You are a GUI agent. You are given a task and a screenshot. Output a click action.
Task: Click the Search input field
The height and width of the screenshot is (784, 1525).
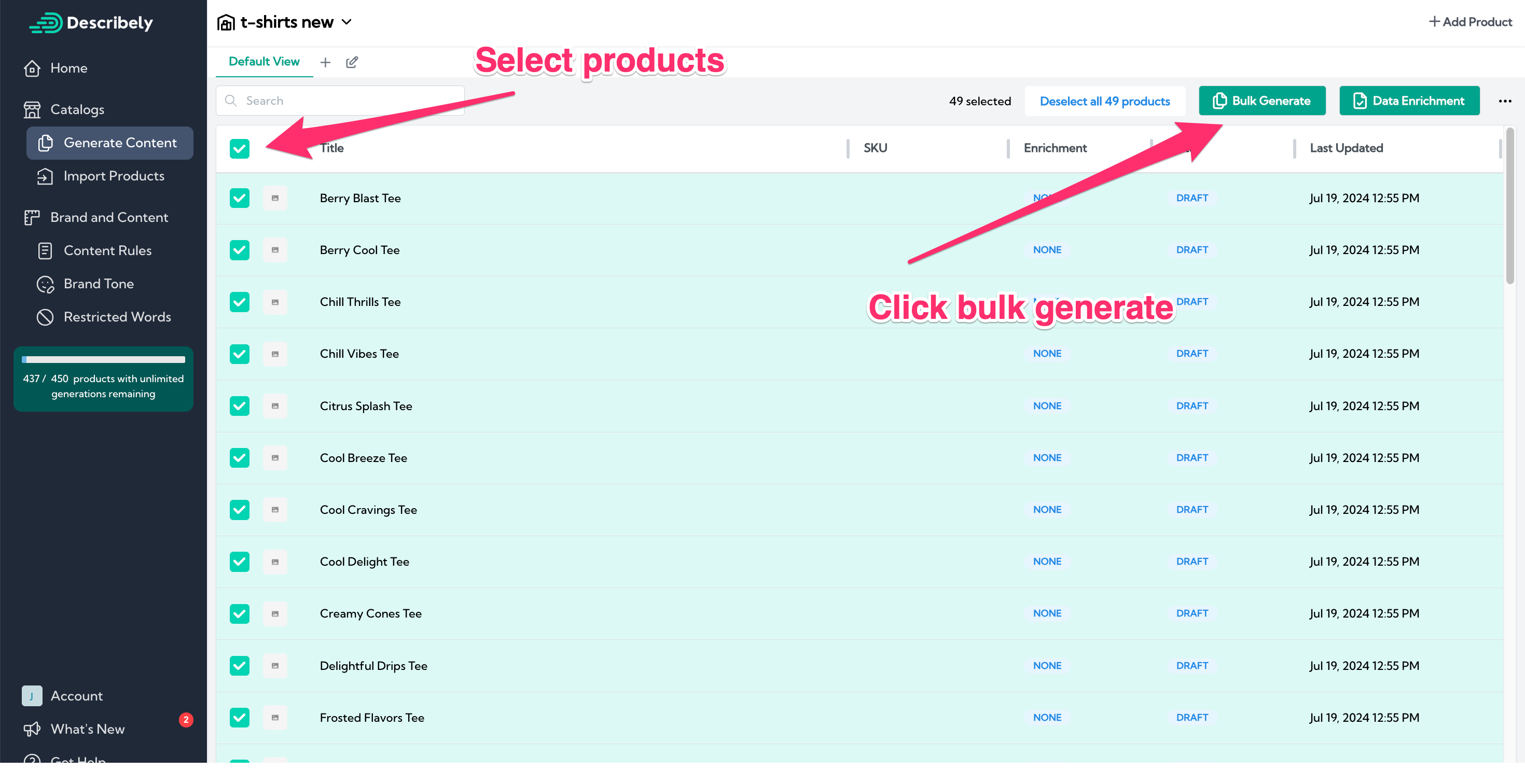(x=340, y=101)
